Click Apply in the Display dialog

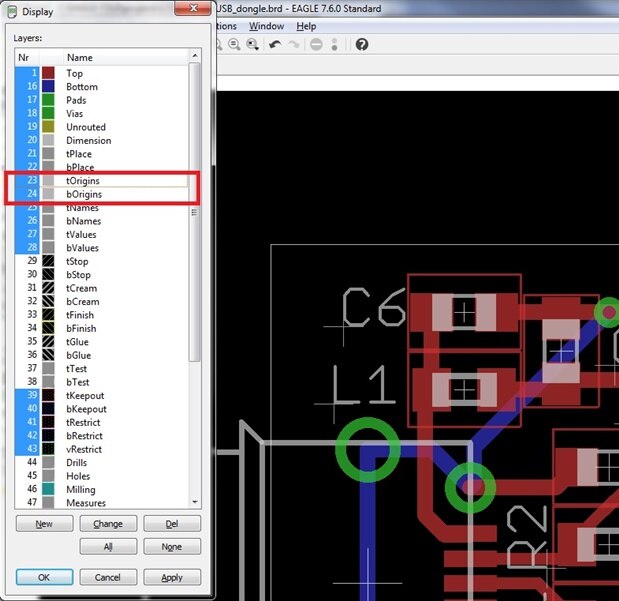[172, 577]
